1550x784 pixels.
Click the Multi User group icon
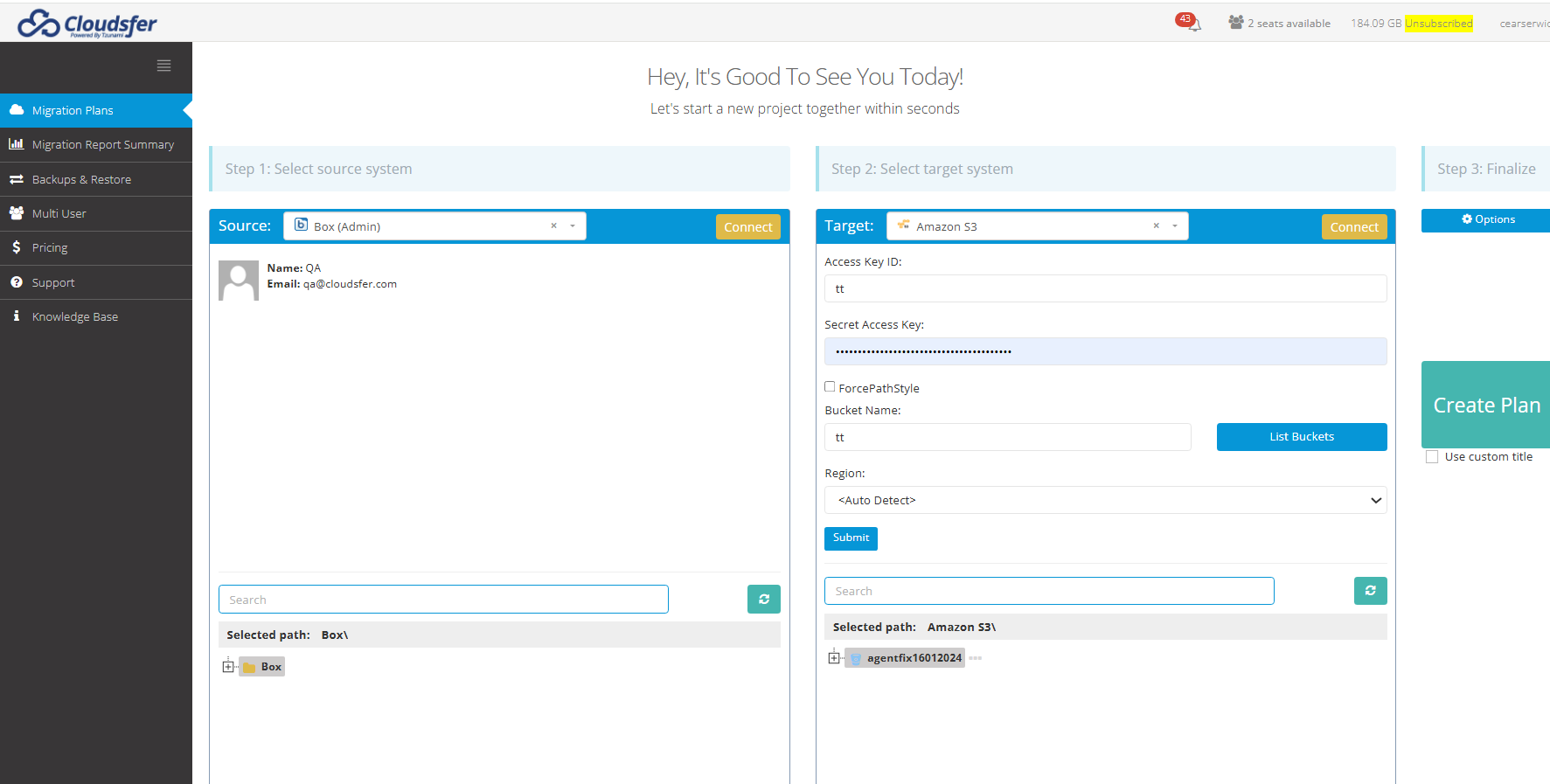pyautogui.click(x=17, y=213)
